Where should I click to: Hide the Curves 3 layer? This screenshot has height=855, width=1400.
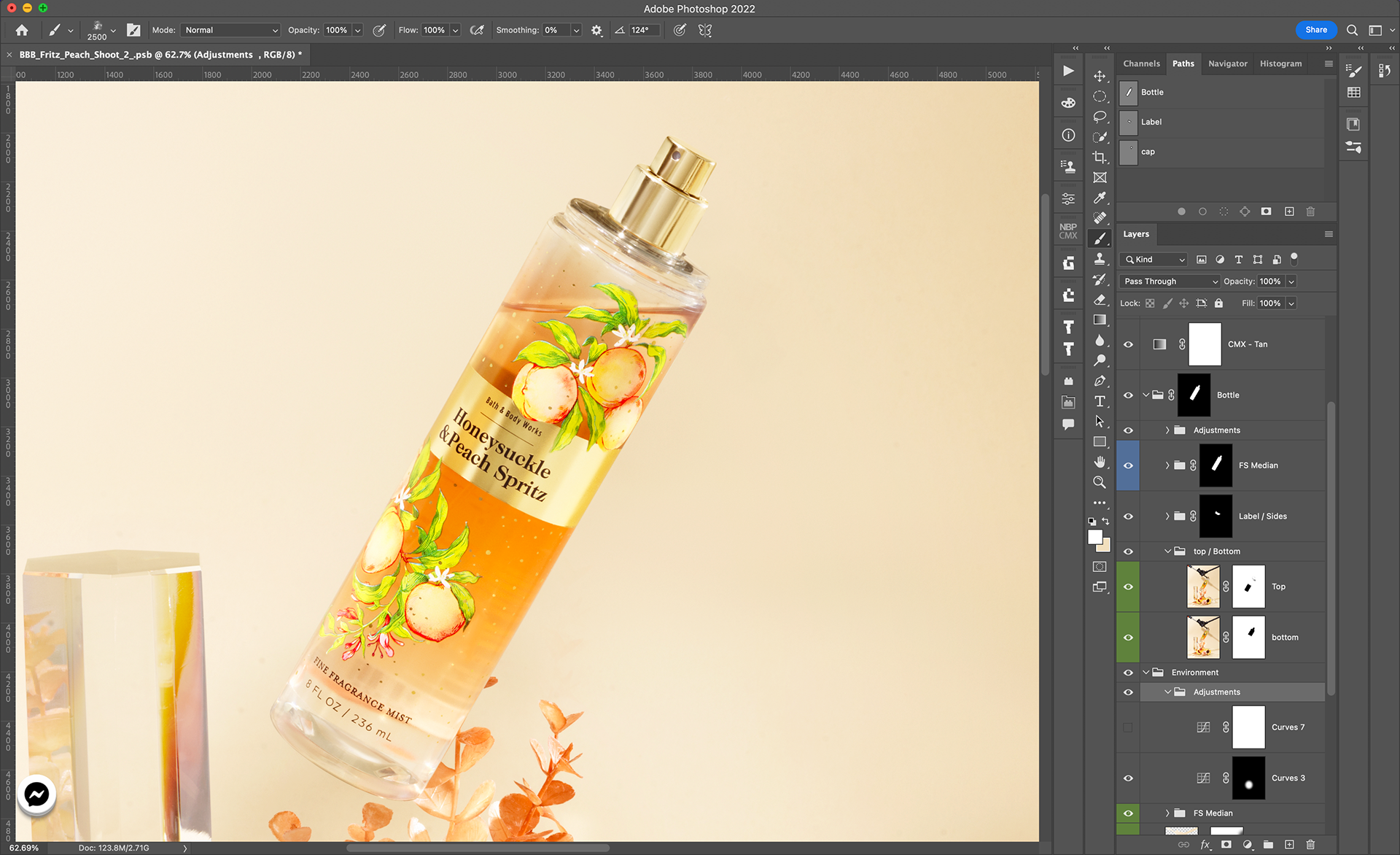1128,778
